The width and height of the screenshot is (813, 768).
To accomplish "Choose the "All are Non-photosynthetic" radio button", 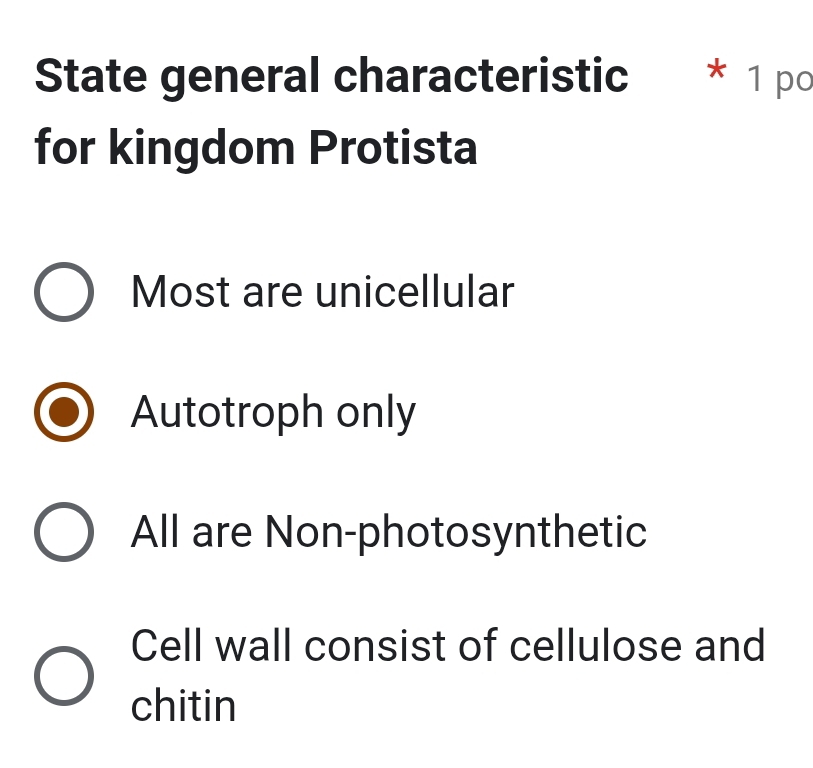I will click(65, 531).
